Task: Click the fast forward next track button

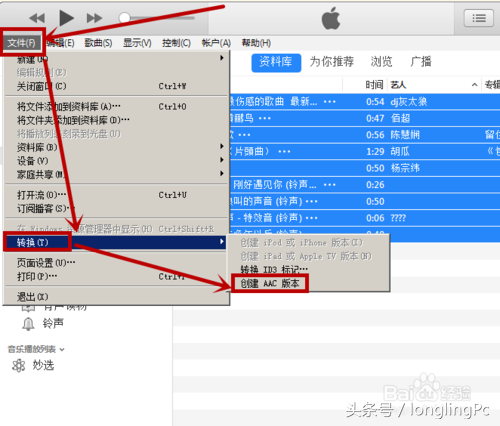Action: click(94, 18)
